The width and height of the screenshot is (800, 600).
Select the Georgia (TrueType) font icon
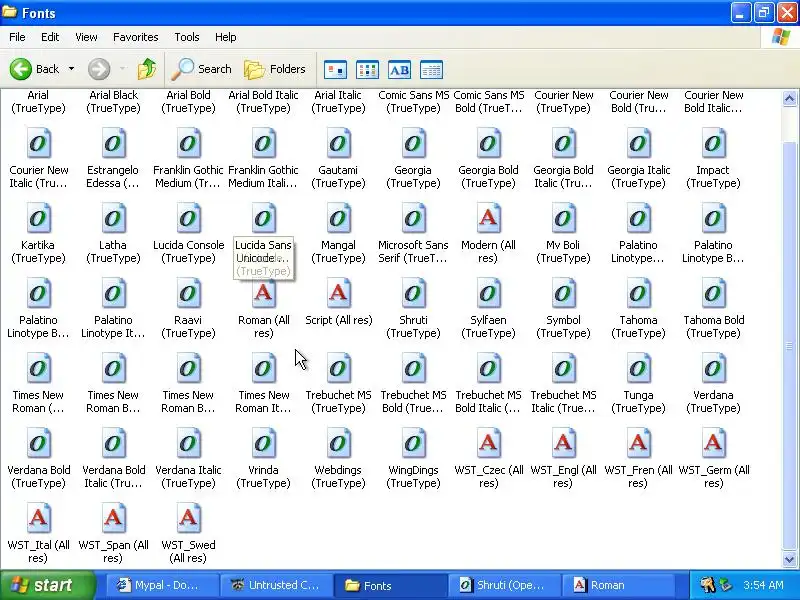coord(413,143)
